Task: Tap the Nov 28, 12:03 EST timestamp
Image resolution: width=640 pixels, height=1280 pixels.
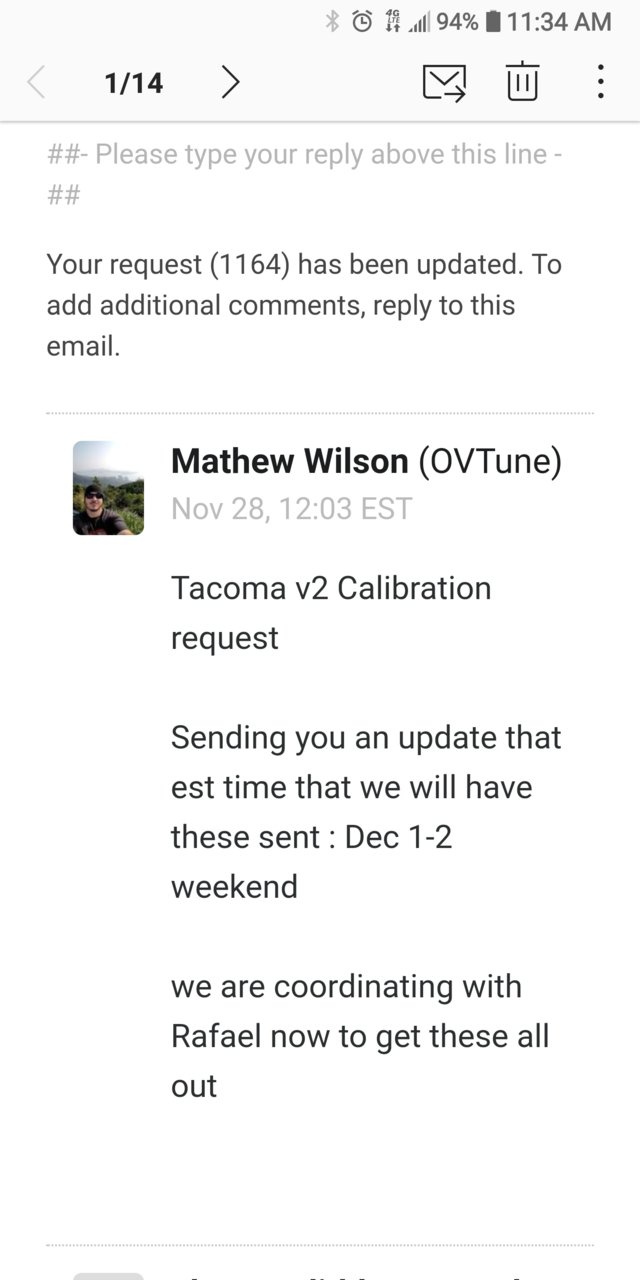Action: [x=291, y=508]
